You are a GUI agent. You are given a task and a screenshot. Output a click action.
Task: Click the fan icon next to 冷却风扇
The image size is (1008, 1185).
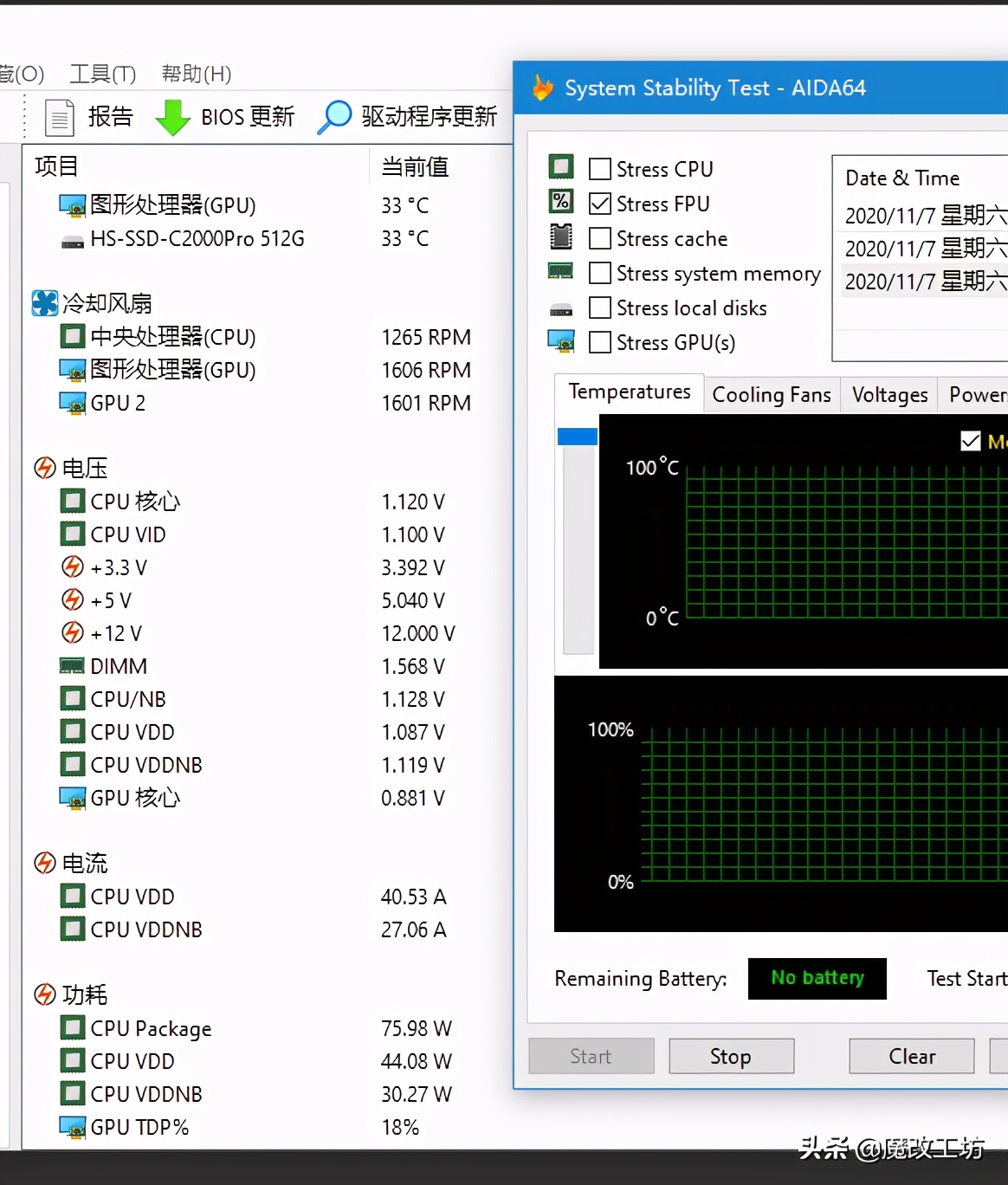(43, 302)
